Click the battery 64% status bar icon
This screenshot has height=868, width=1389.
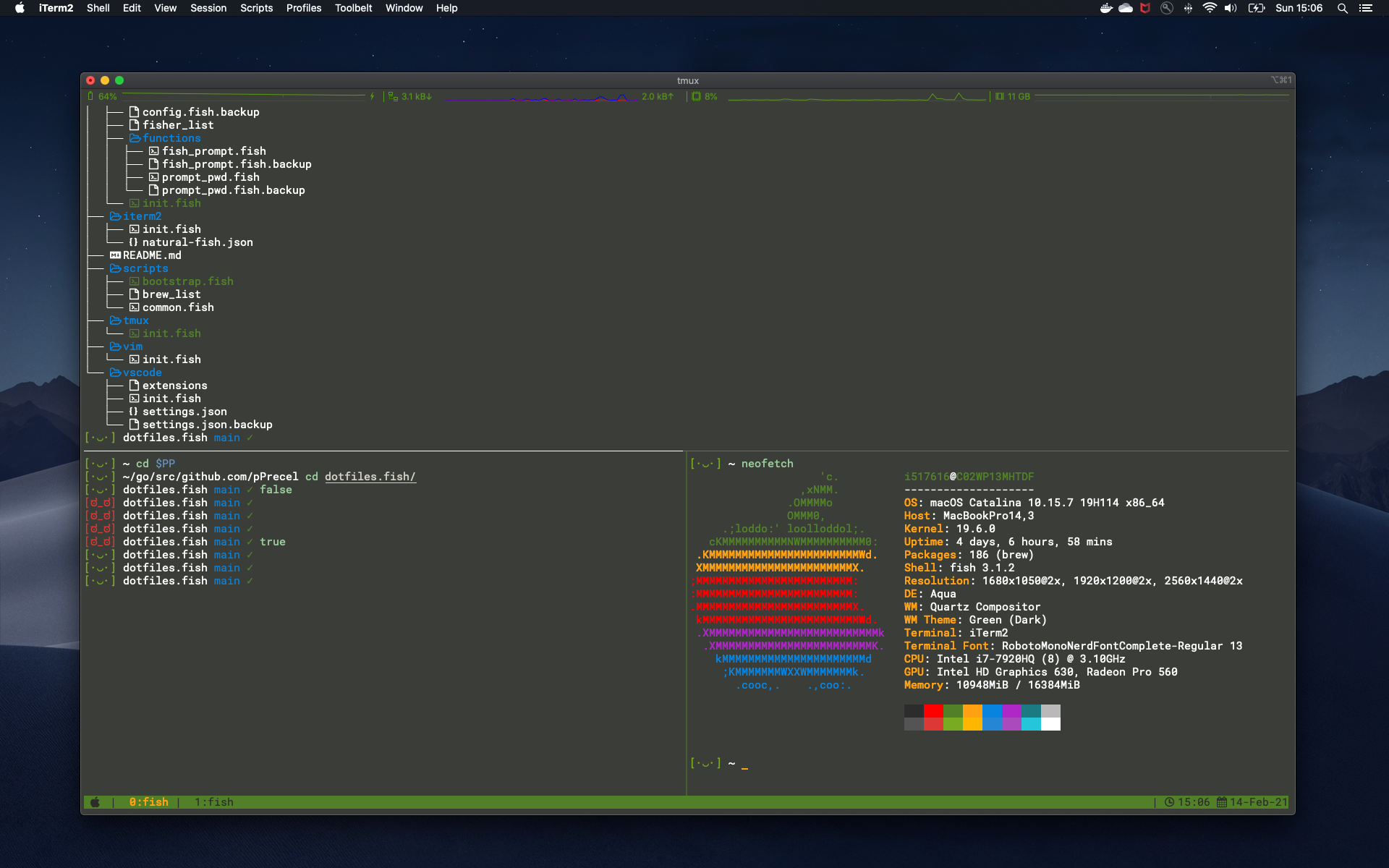tap(90, 96)
